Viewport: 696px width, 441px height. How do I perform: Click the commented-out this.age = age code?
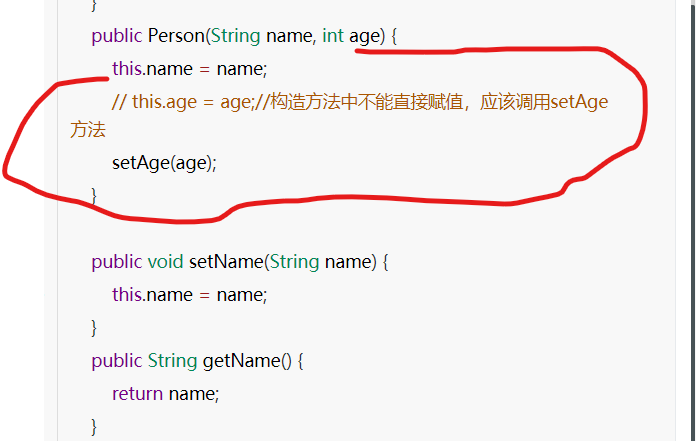click(182, 102)
